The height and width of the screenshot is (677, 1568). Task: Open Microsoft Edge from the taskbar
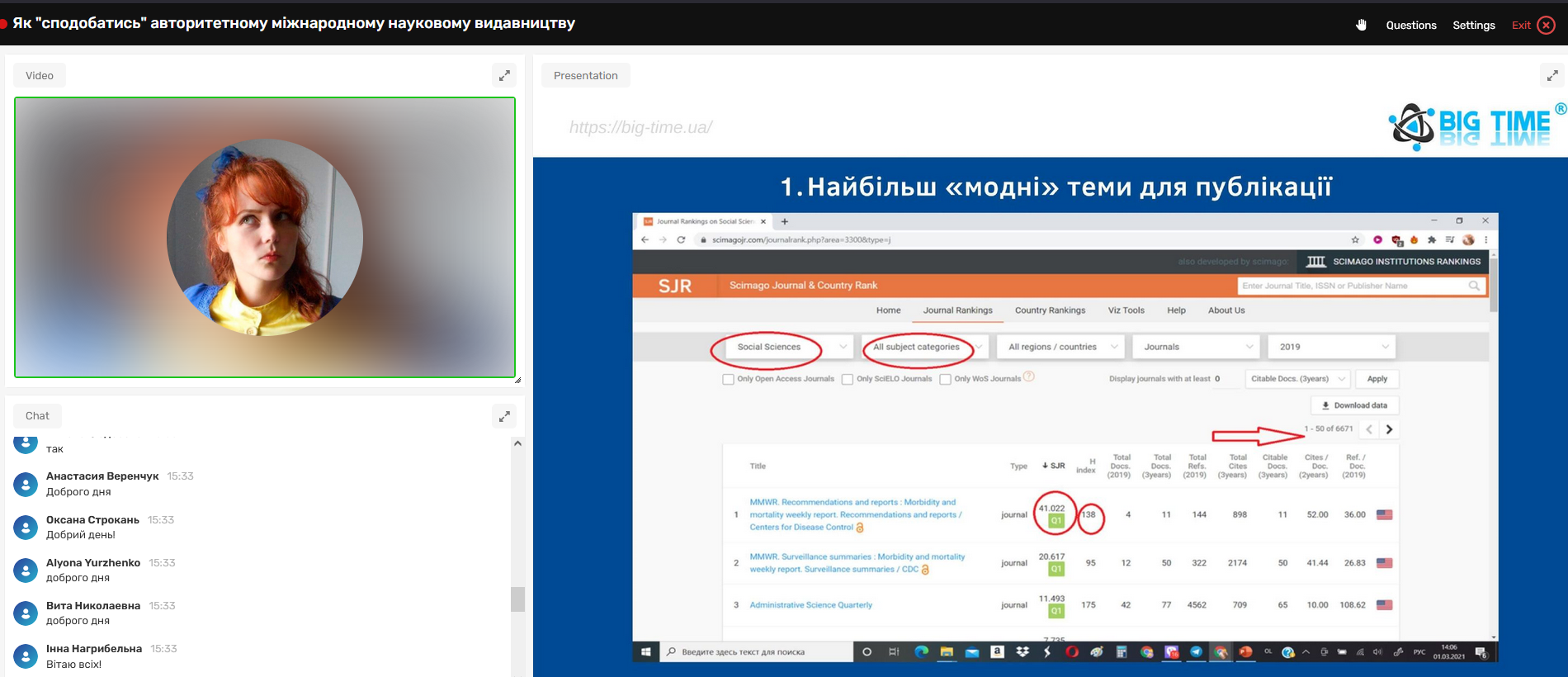click(922, 652)
